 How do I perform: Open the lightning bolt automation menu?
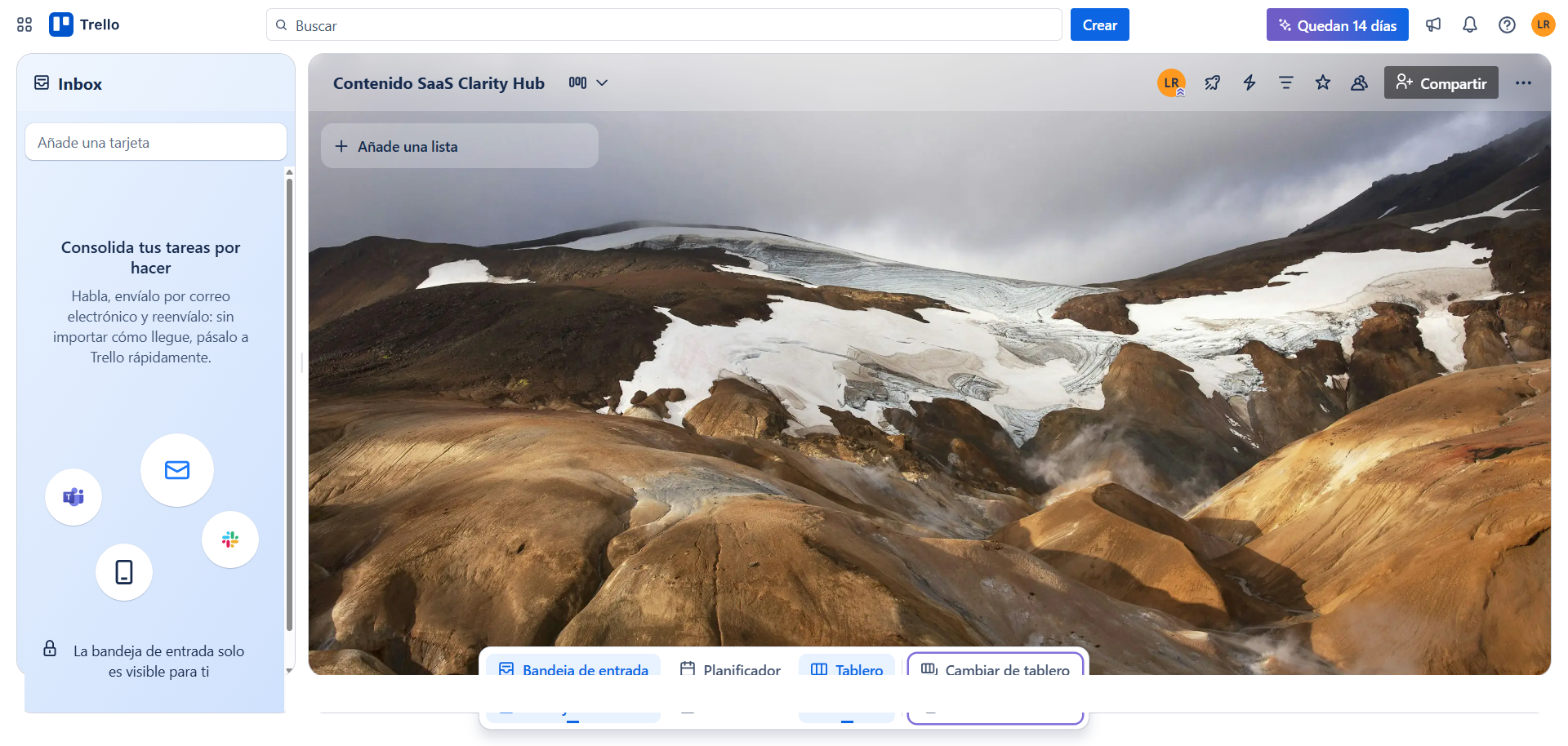point(1249,82)
